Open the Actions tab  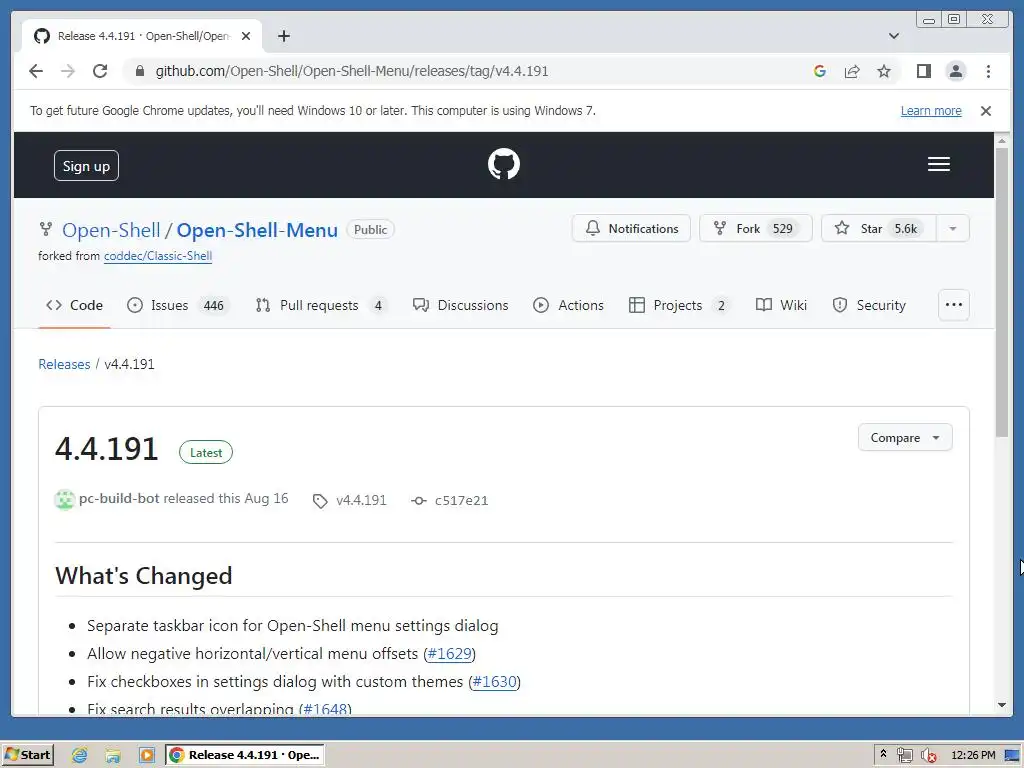[x=568, y=305]
